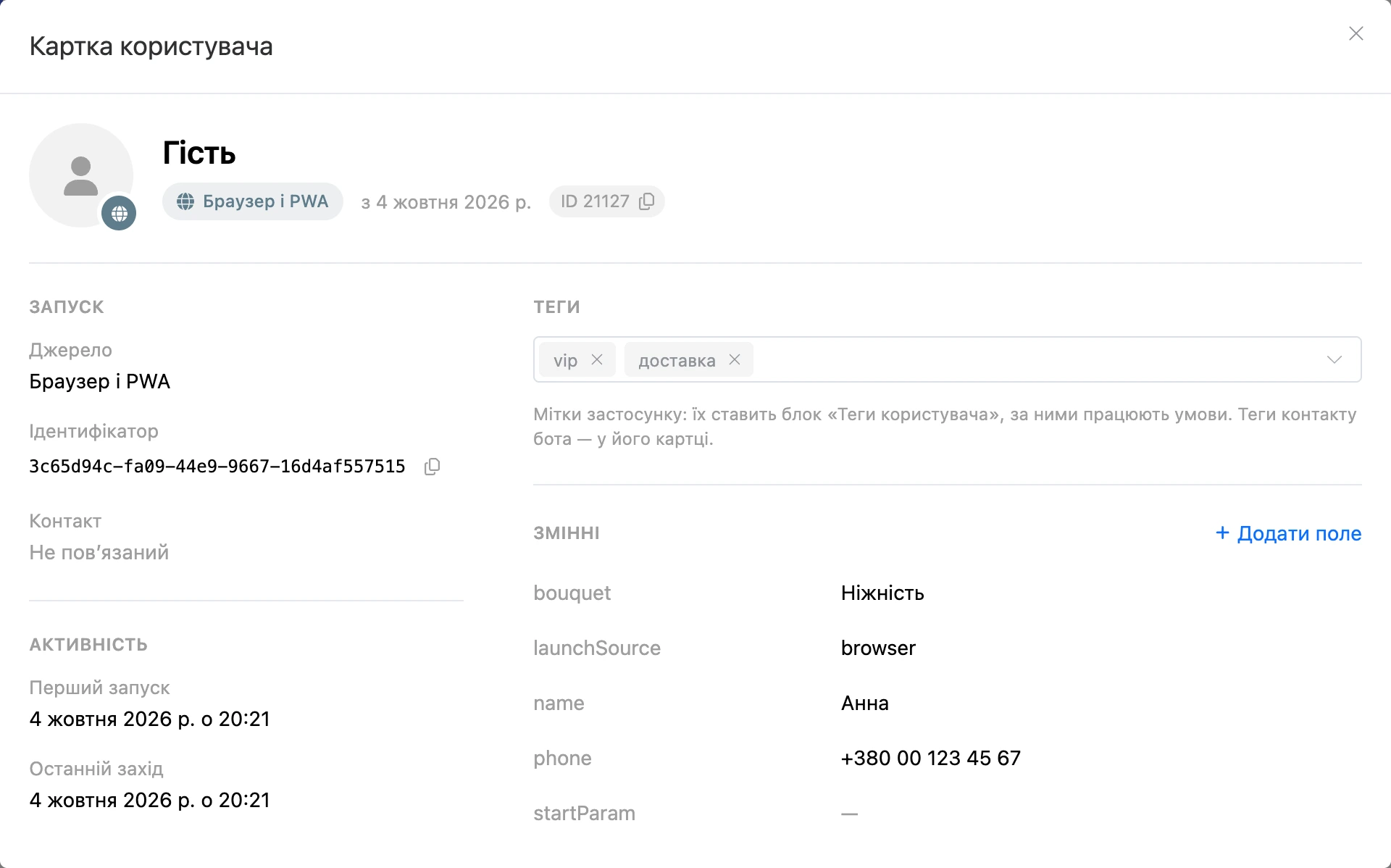This screenshot has height=868, width=1391.
Task: Copy the user ID 21127
Action: coord(647,201)
